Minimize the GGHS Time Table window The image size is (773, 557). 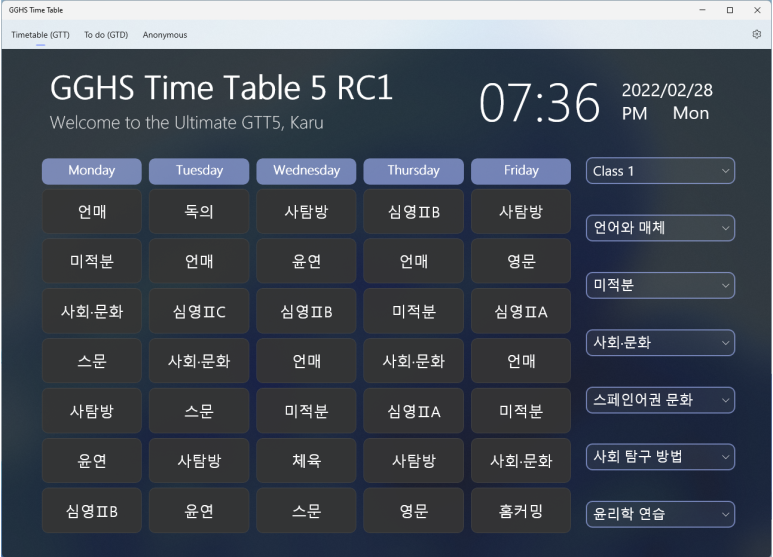(702, 10)
